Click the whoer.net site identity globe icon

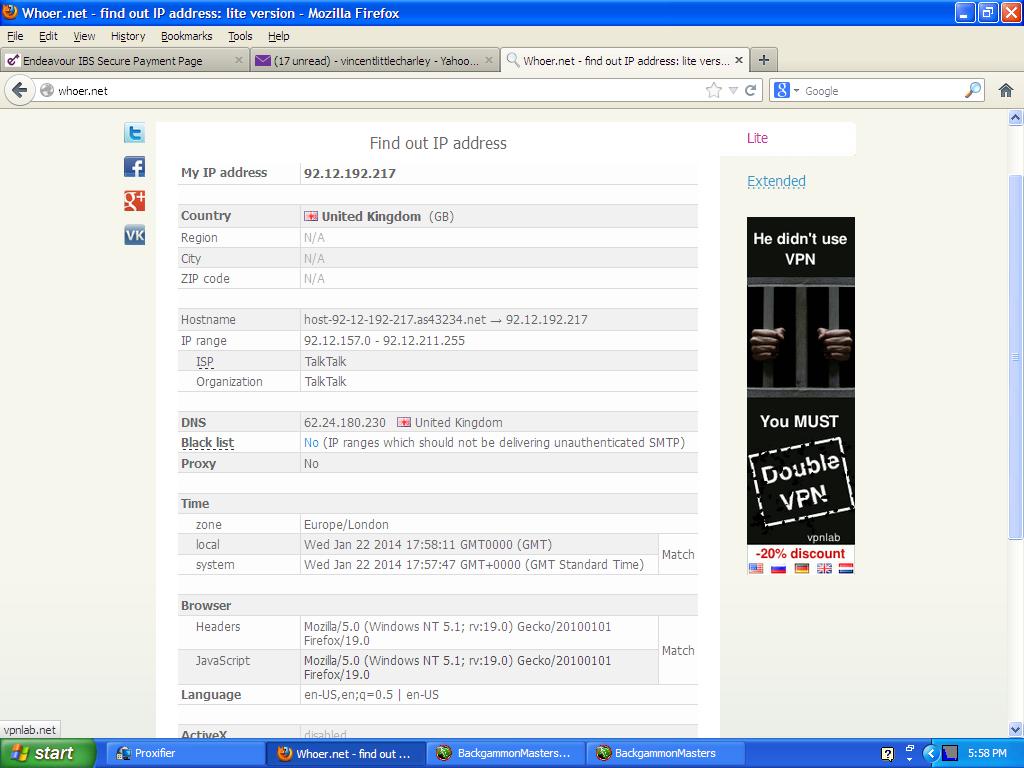47,91
